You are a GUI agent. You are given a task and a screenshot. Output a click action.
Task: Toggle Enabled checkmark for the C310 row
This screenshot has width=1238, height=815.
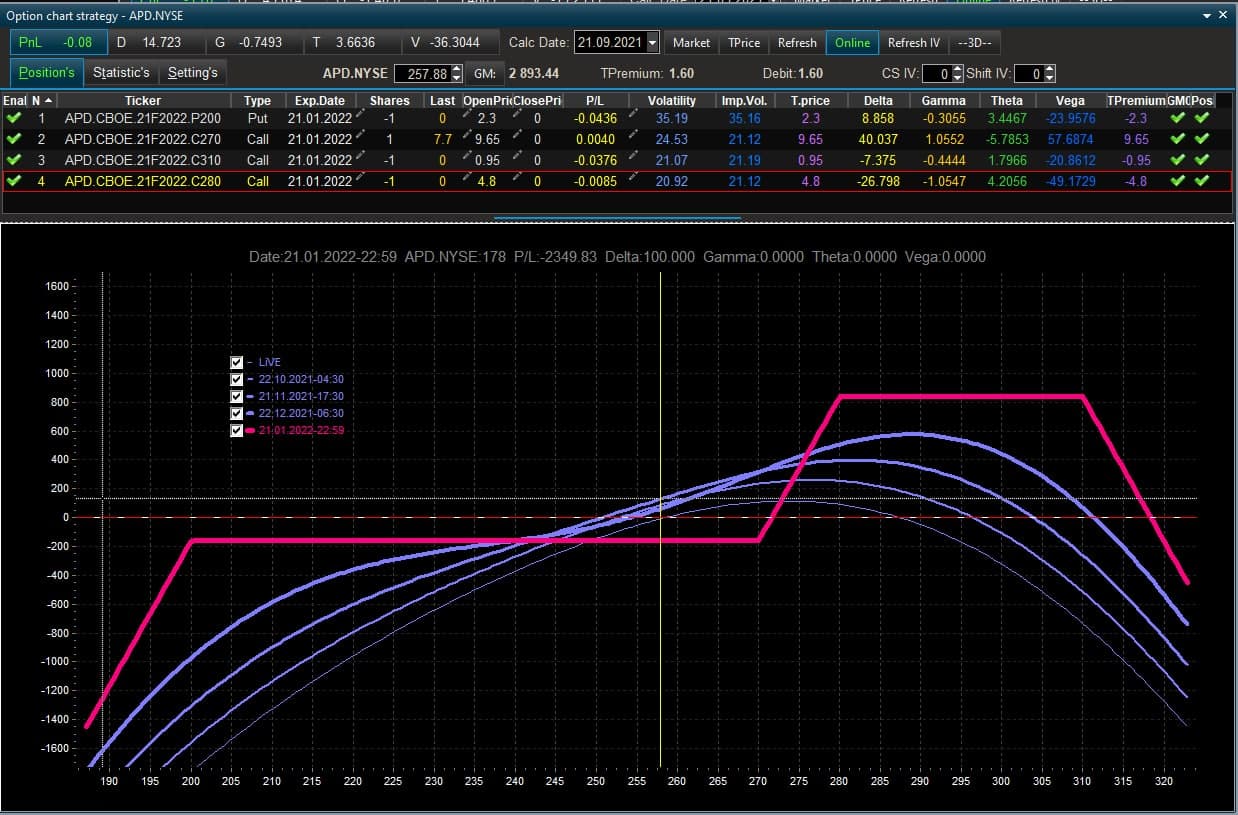(13, 160)
